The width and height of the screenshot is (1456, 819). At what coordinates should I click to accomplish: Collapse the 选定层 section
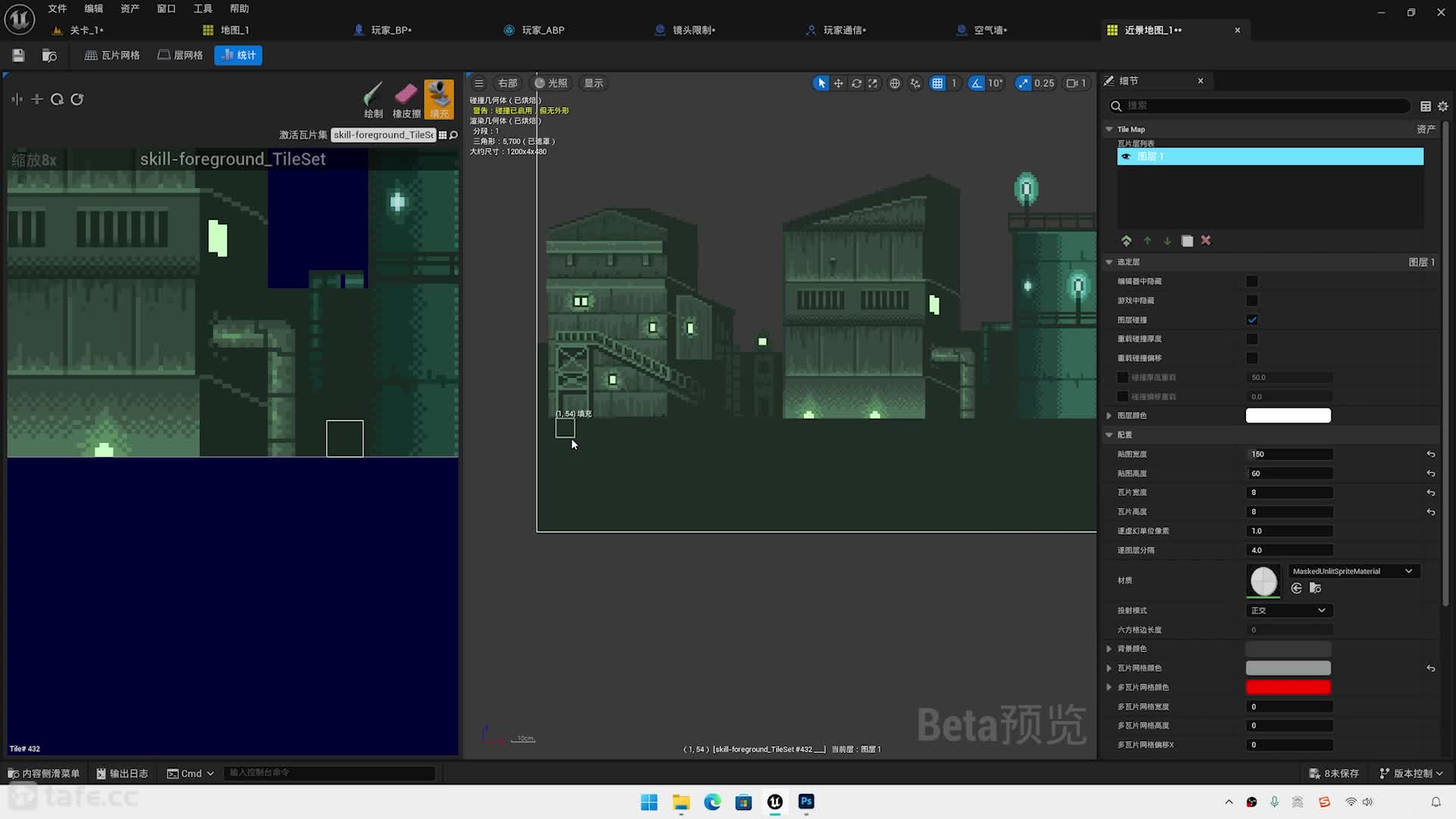coord(1109,262)
